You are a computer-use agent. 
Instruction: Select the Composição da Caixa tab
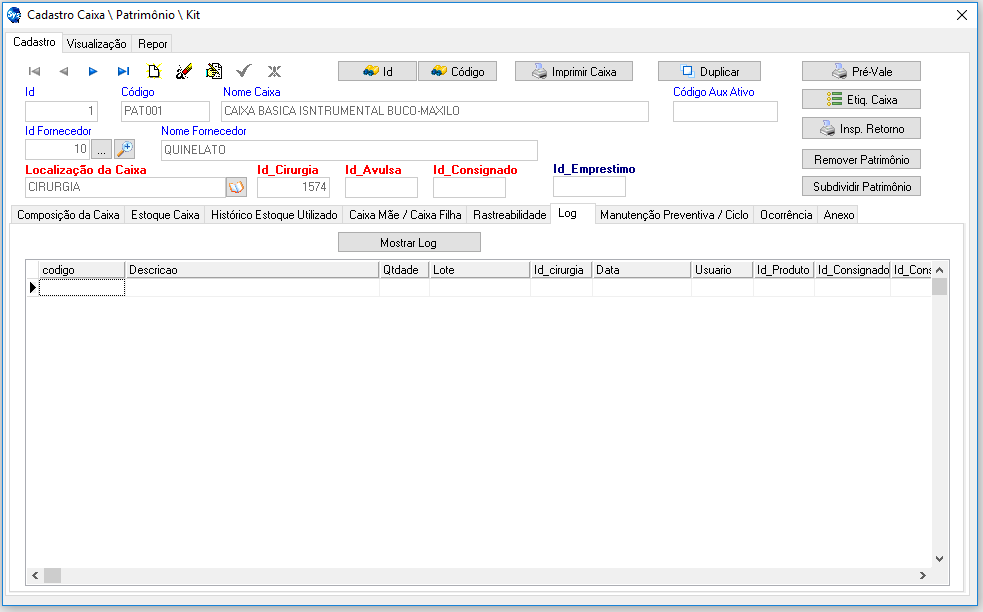point(68,215)
